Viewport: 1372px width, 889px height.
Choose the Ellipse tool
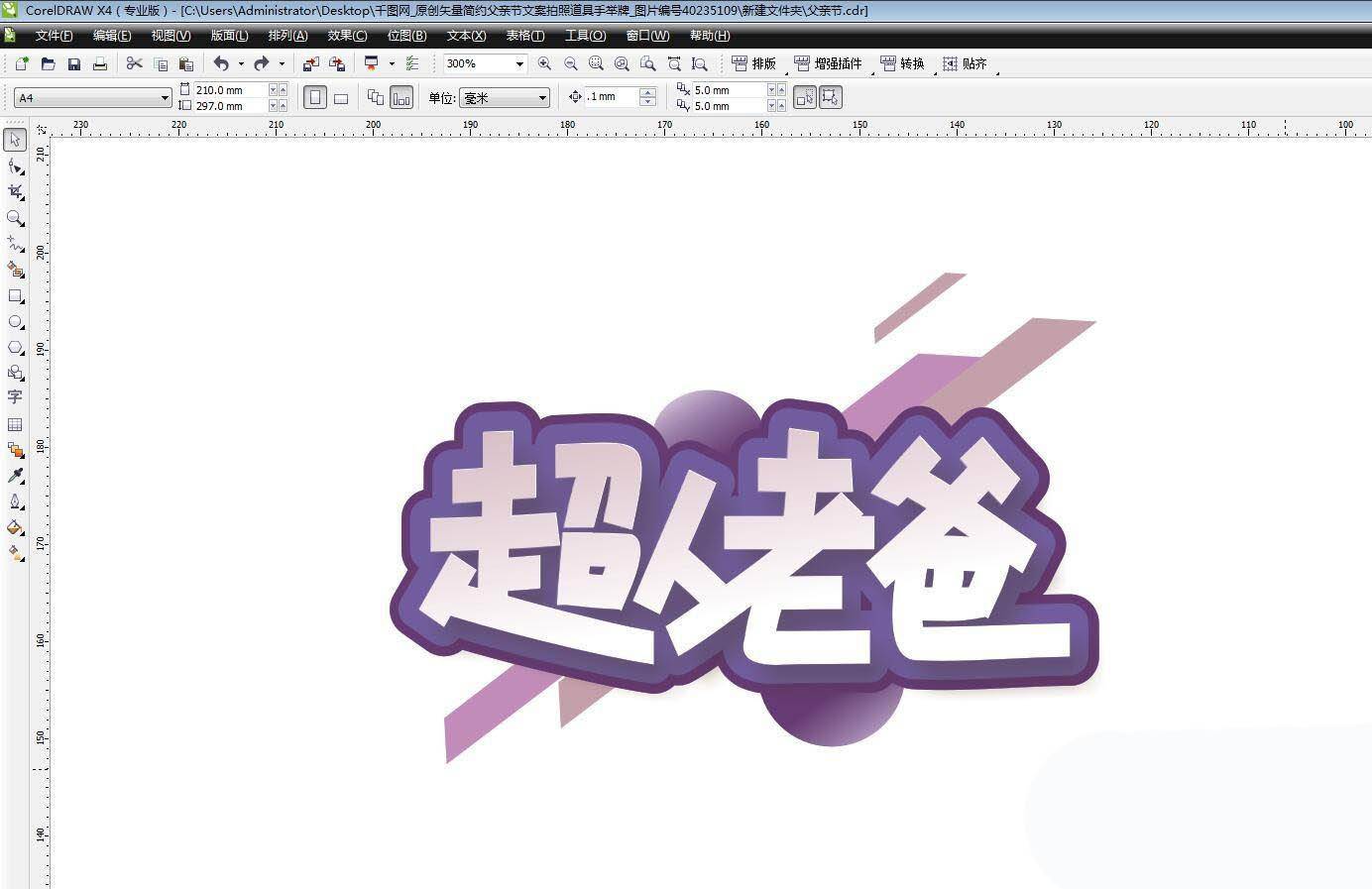(x=15, y=322)
